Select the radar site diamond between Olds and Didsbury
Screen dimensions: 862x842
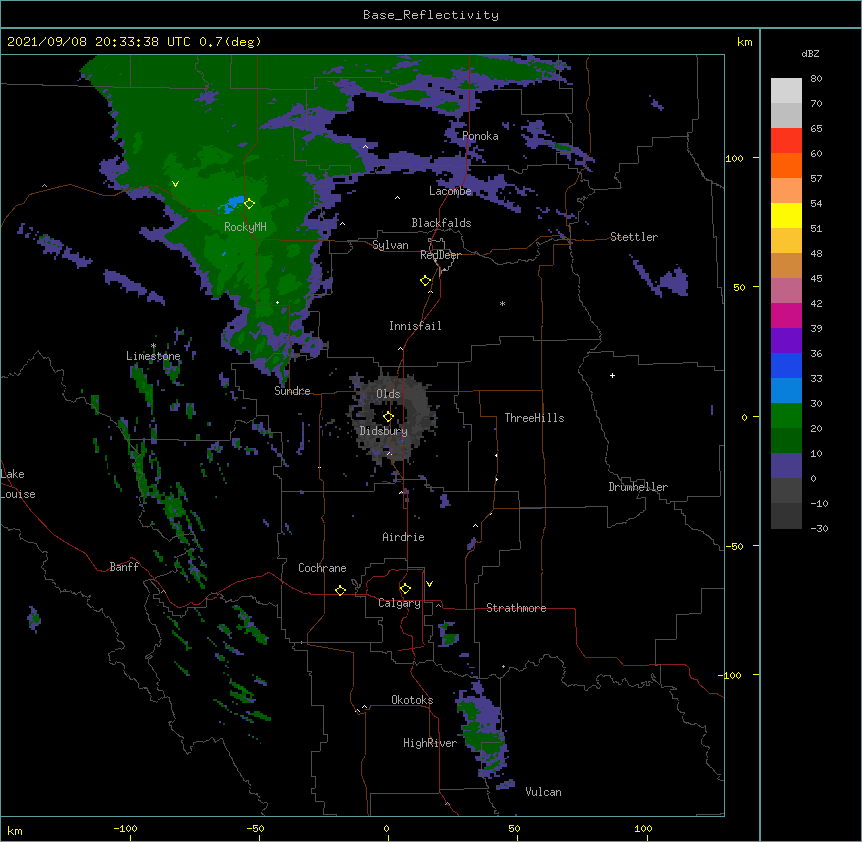[388, 417]
